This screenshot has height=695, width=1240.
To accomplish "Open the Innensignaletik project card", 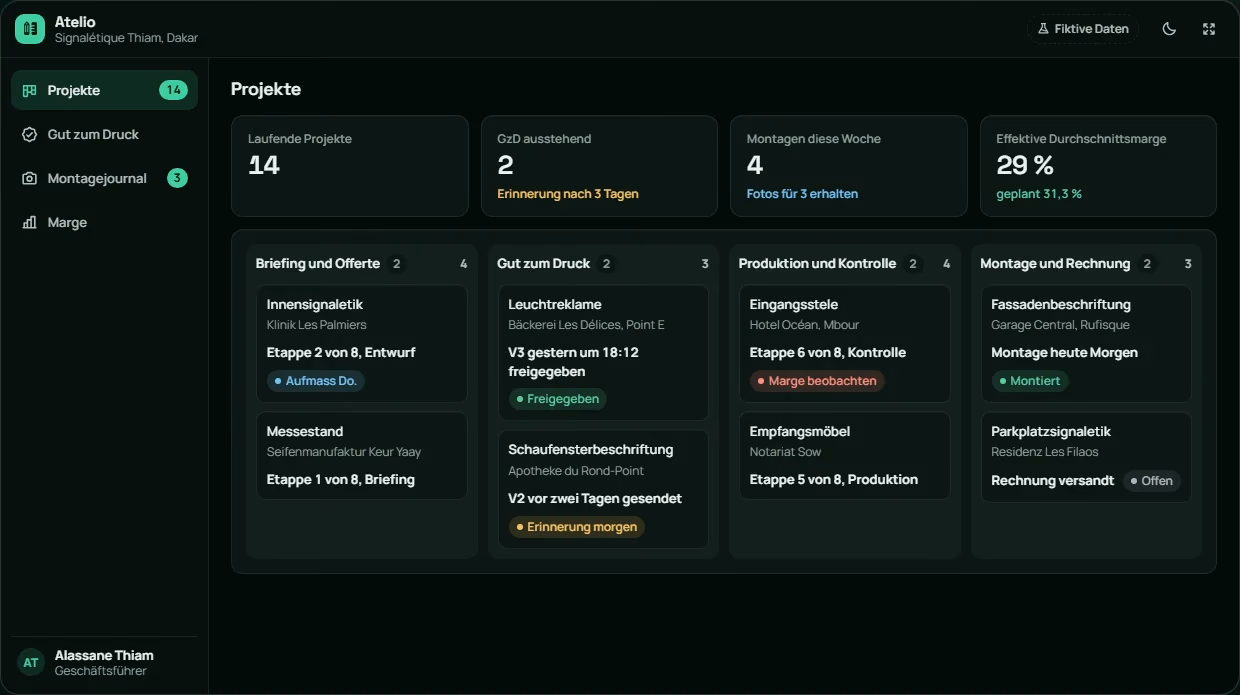I will pos(361,344).
